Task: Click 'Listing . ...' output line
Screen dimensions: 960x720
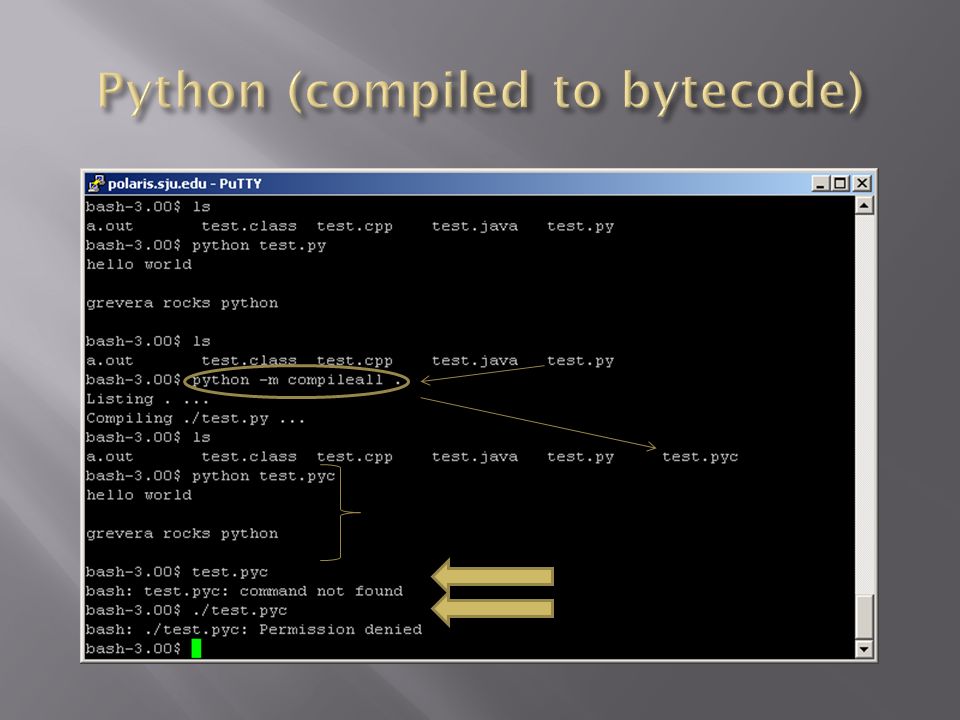Action: 147,400
